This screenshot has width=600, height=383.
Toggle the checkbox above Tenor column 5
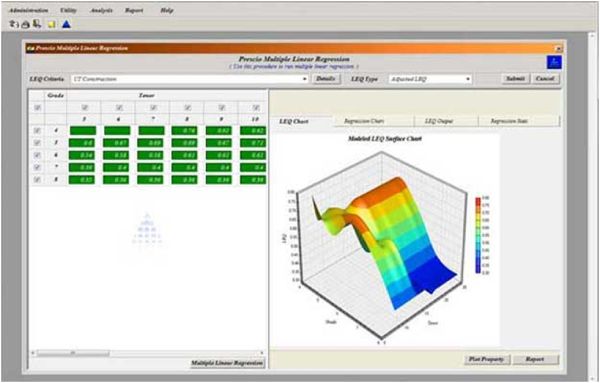pos(85,108)
